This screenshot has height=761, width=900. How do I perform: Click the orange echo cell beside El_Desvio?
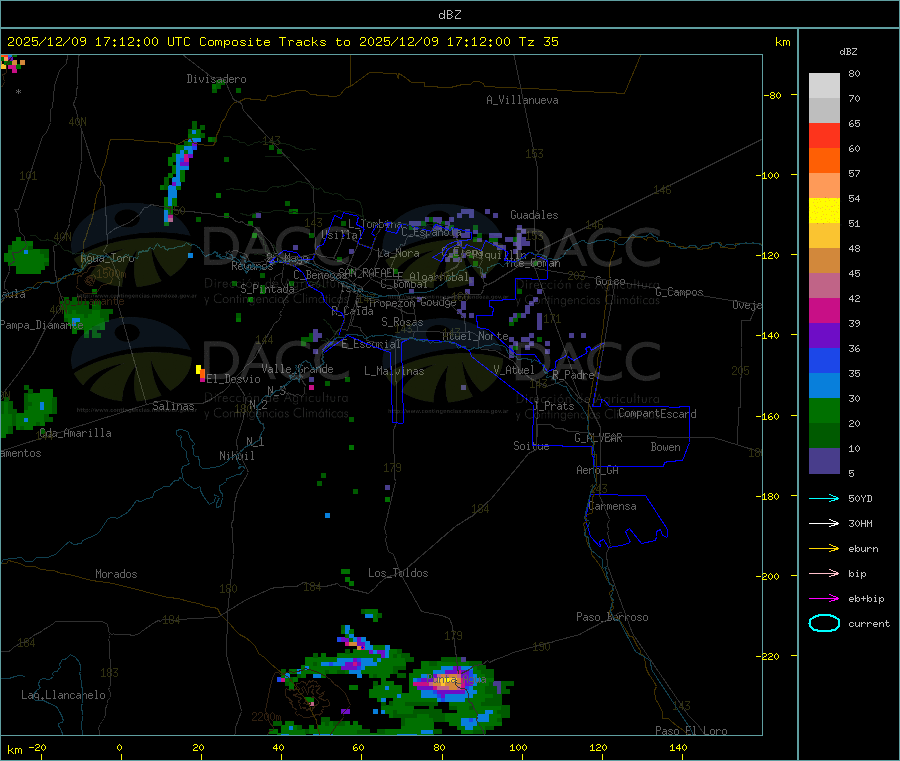201,374
